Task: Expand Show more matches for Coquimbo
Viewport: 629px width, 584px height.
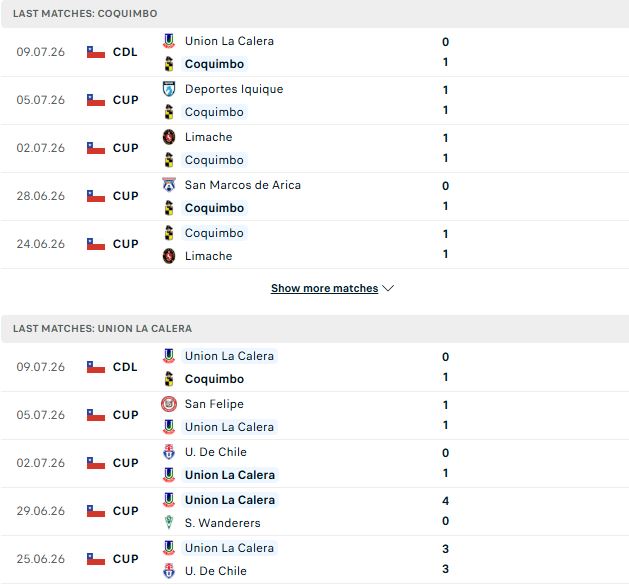Action: click(x=325, y=288)
